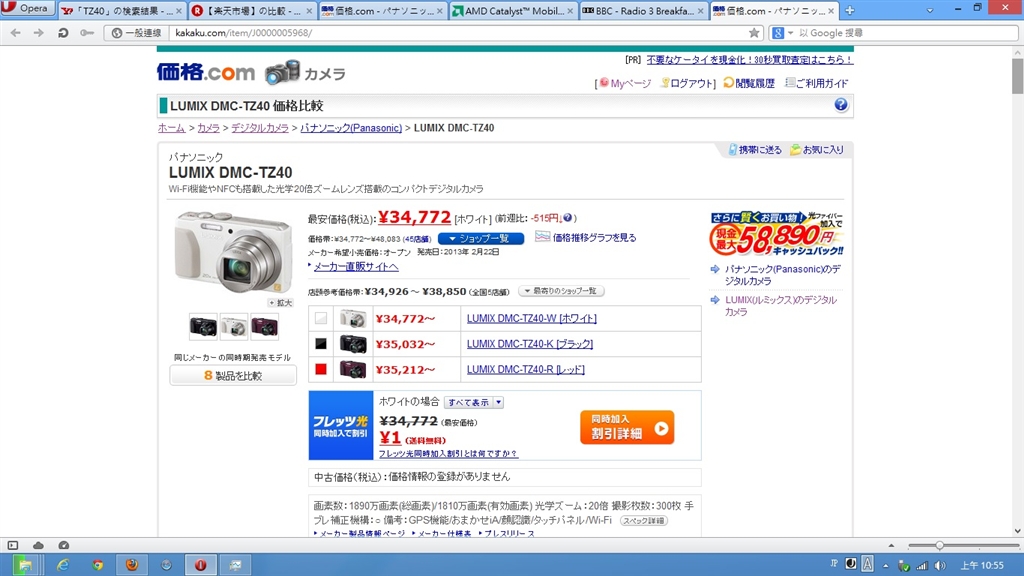Select the black camera thumbnail under main image
Viewport: 1024px width, 576px height.
point(203,326)
